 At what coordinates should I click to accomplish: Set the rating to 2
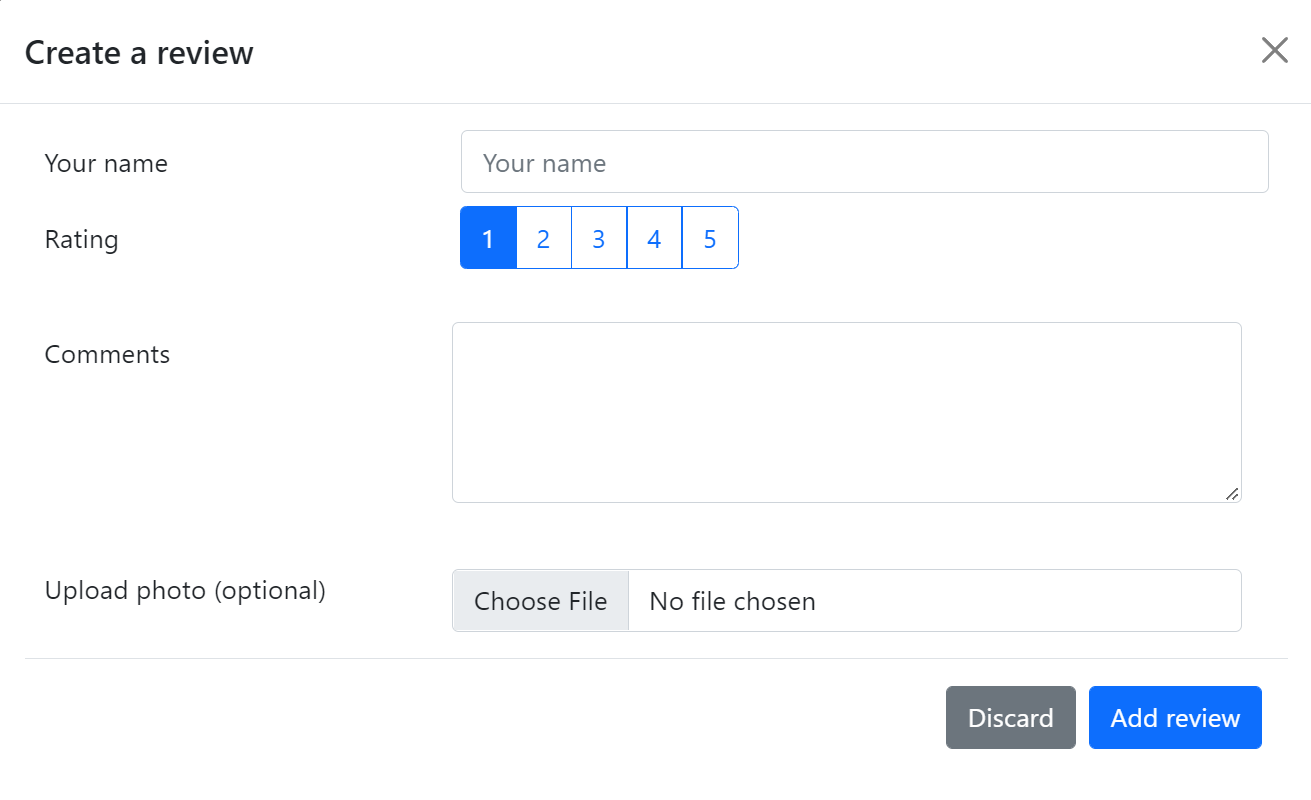tap(543, 238)
